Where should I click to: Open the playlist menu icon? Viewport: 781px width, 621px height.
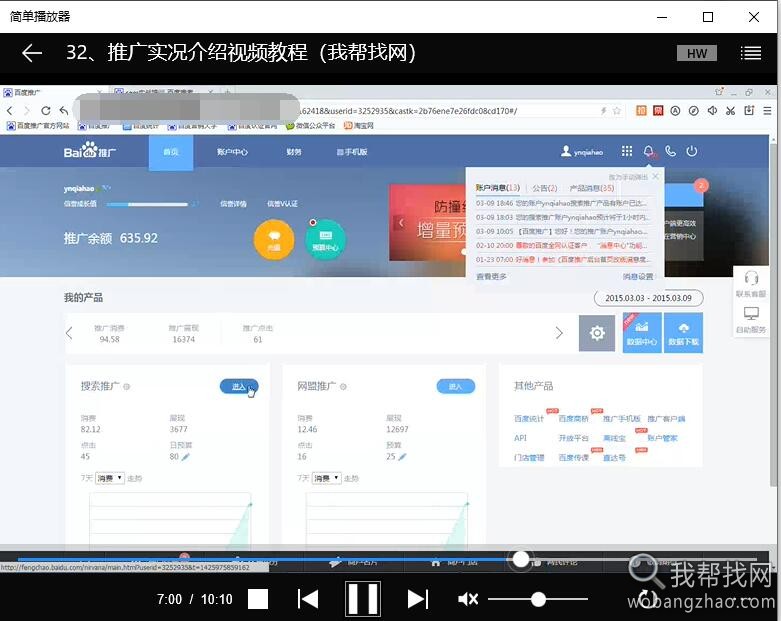(750, 53)
